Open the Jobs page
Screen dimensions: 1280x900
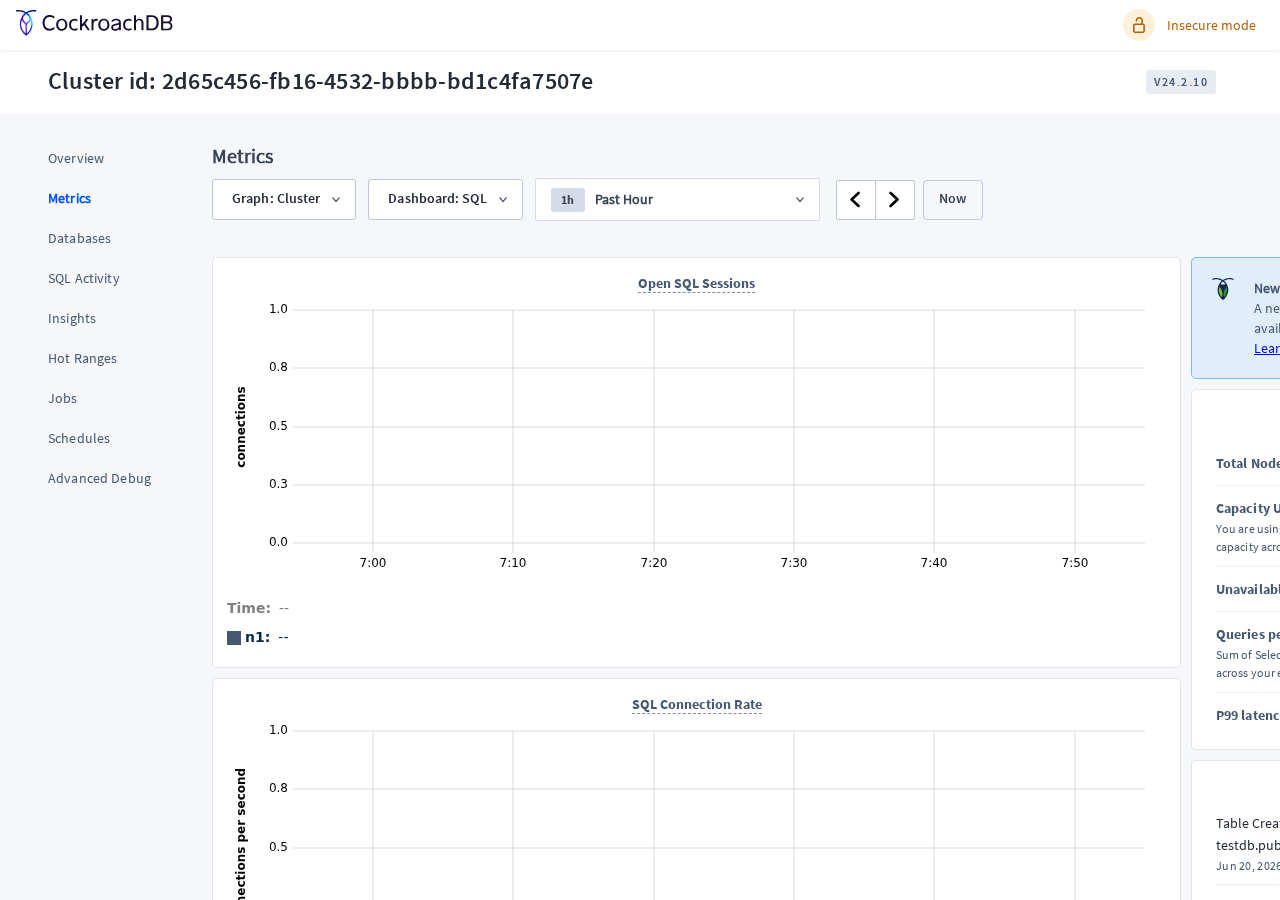coord(62,398)
